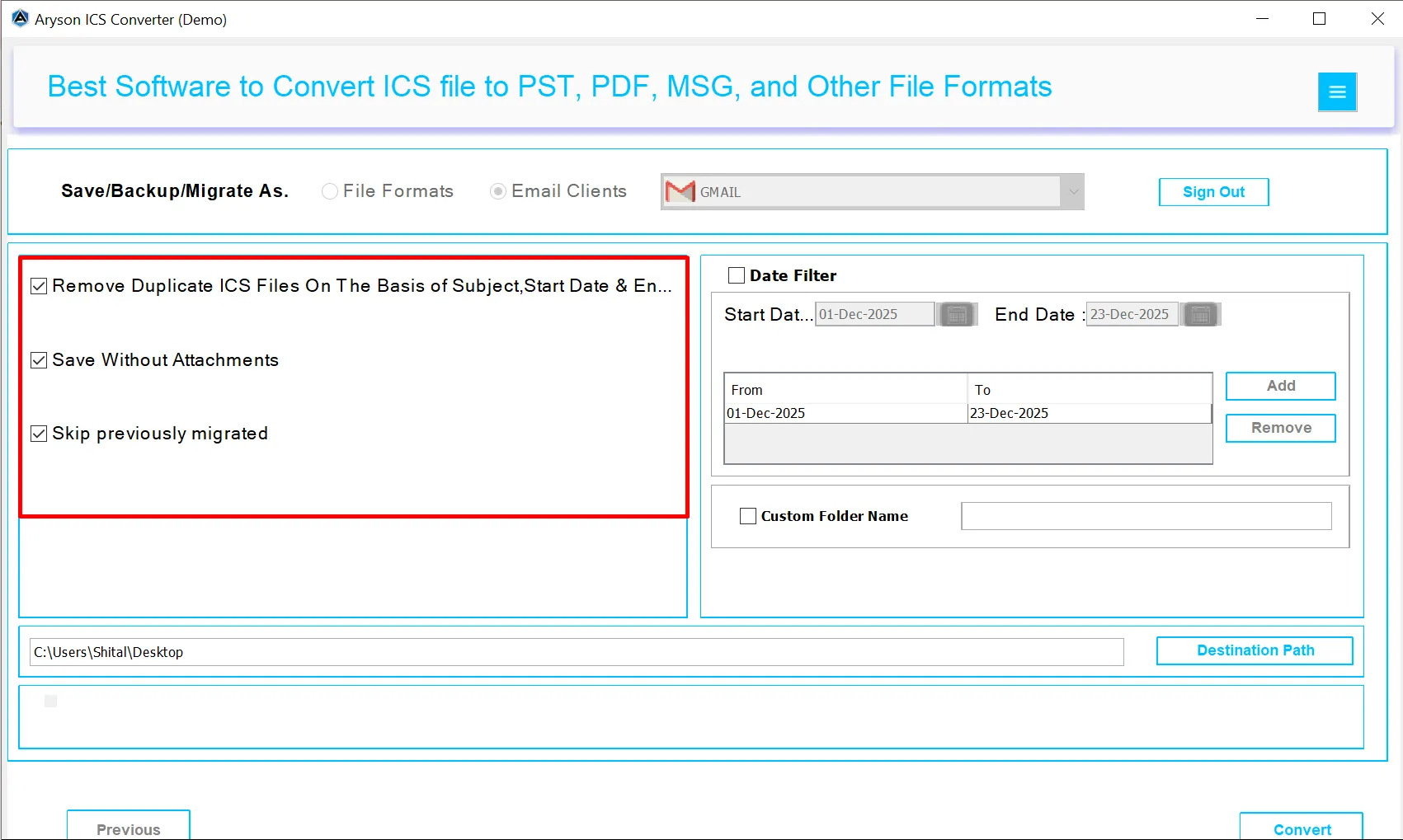The height and width of the screenshot is (840, 1403).
Task: Uncheck Remove Duplicate ICS Files option
Action: [39, 286]
